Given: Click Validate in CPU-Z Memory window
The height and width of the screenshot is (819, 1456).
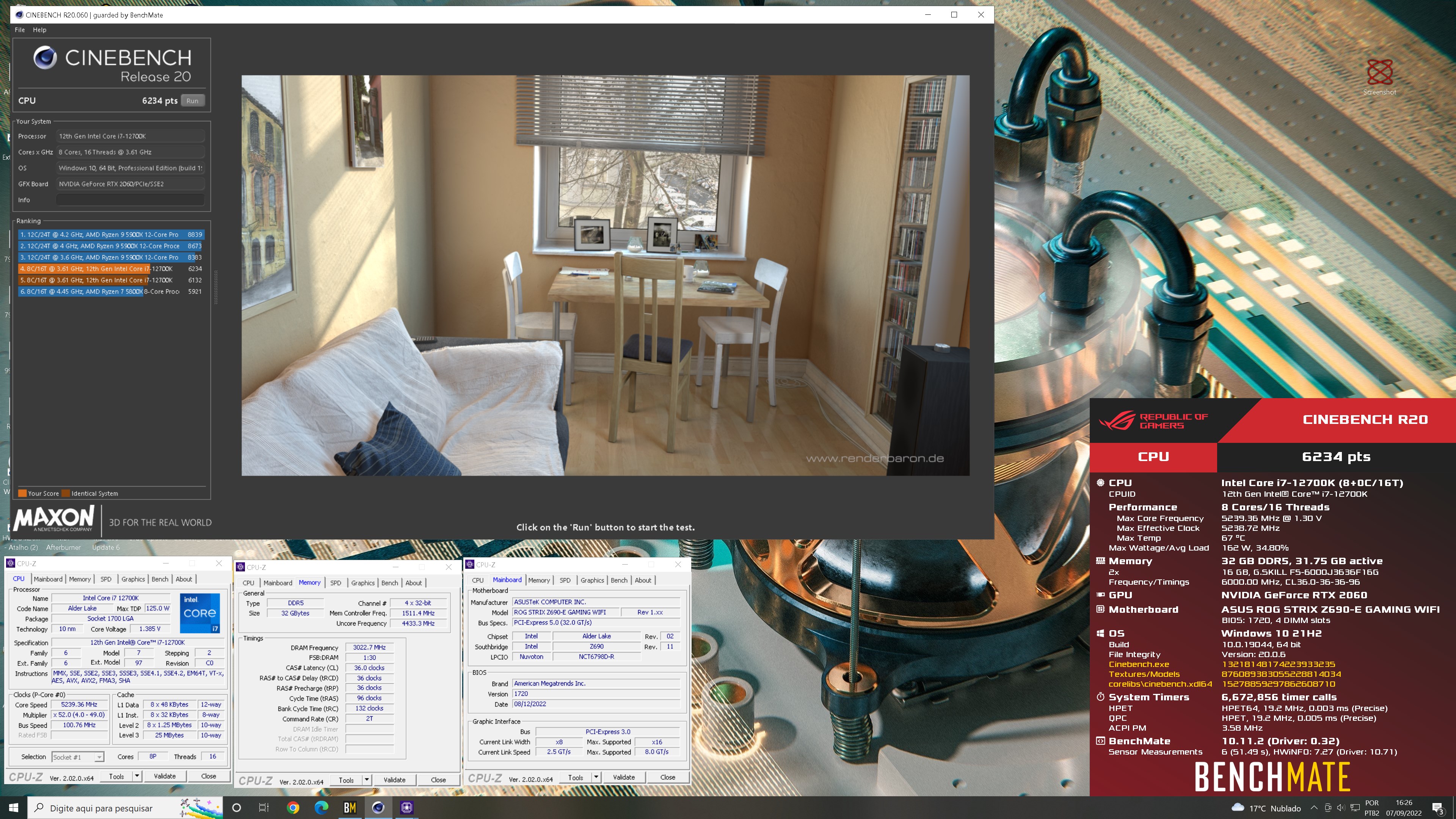Looking at the screenshot, I should pyautogui.click(x=394, y=780).
